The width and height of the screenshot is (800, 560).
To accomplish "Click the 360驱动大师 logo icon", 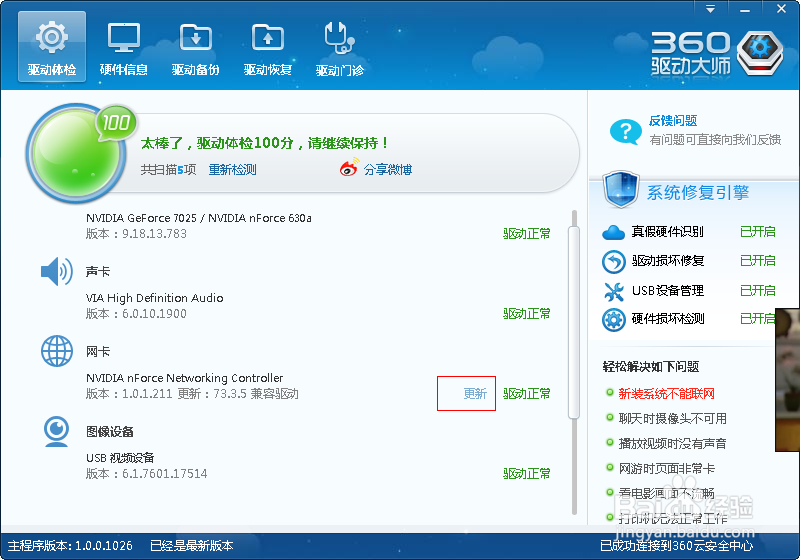I will tap(760, 52).
